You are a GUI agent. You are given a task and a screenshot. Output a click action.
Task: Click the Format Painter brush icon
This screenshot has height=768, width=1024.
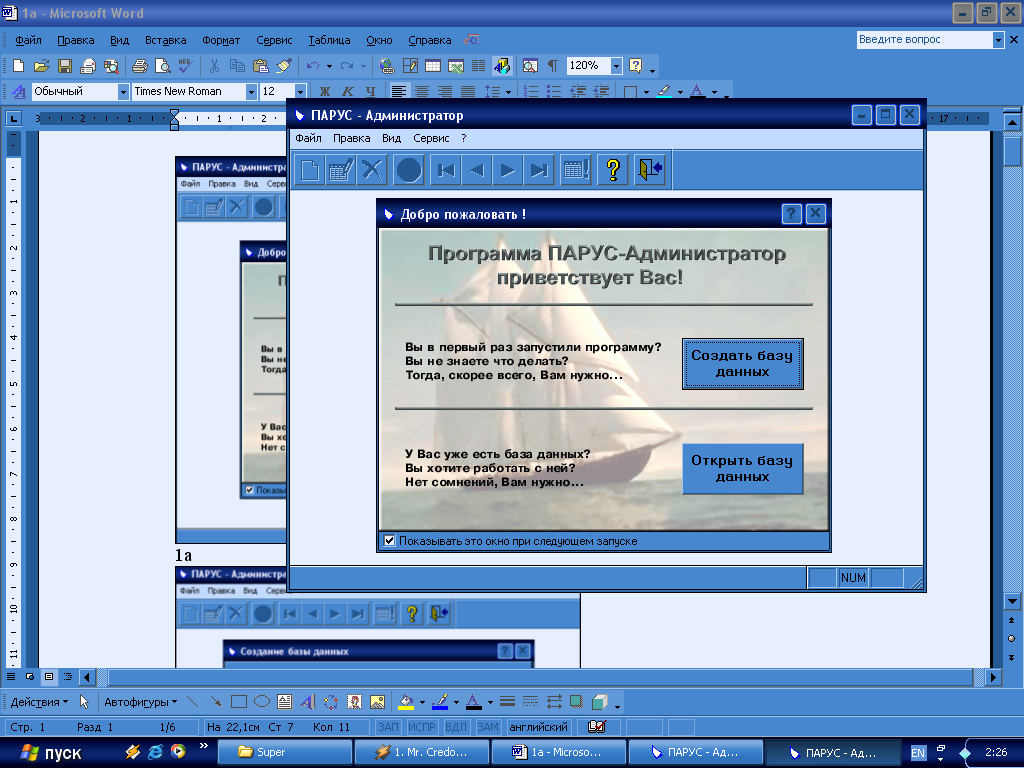point(284,65)
